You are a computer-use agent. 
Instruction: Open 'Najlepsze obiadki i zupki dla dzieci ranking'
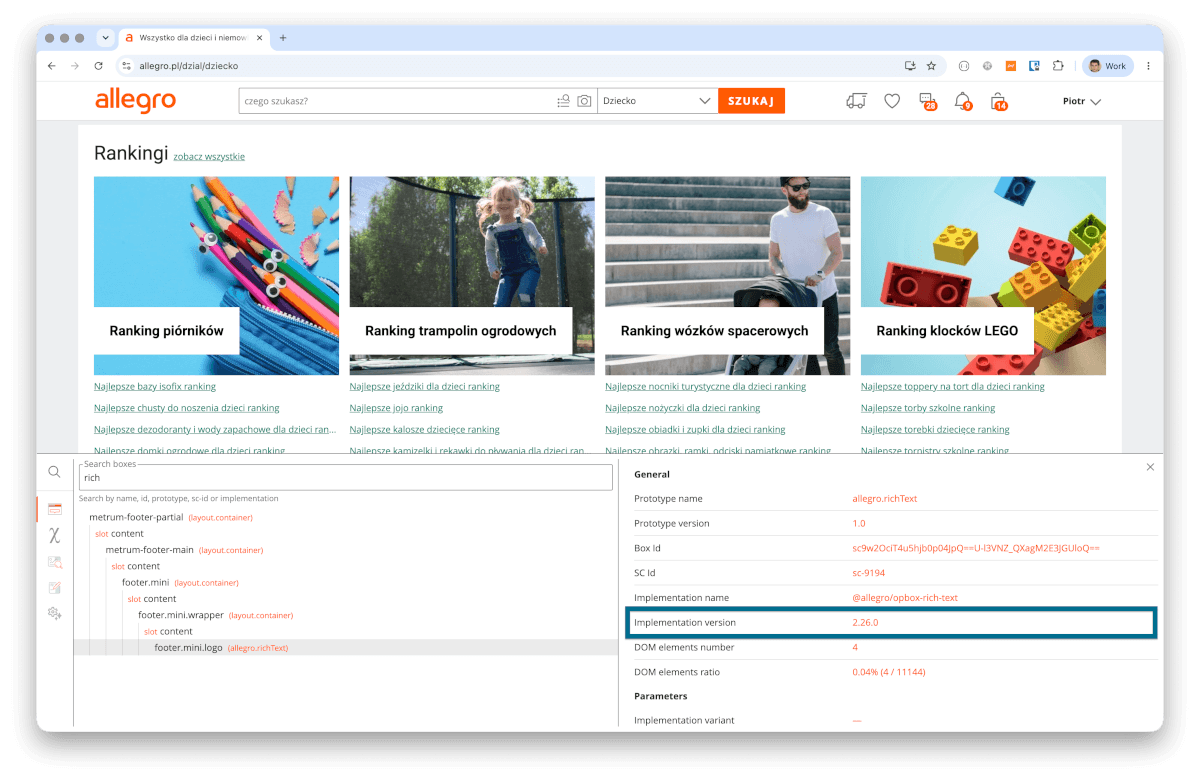coord(695,430)
